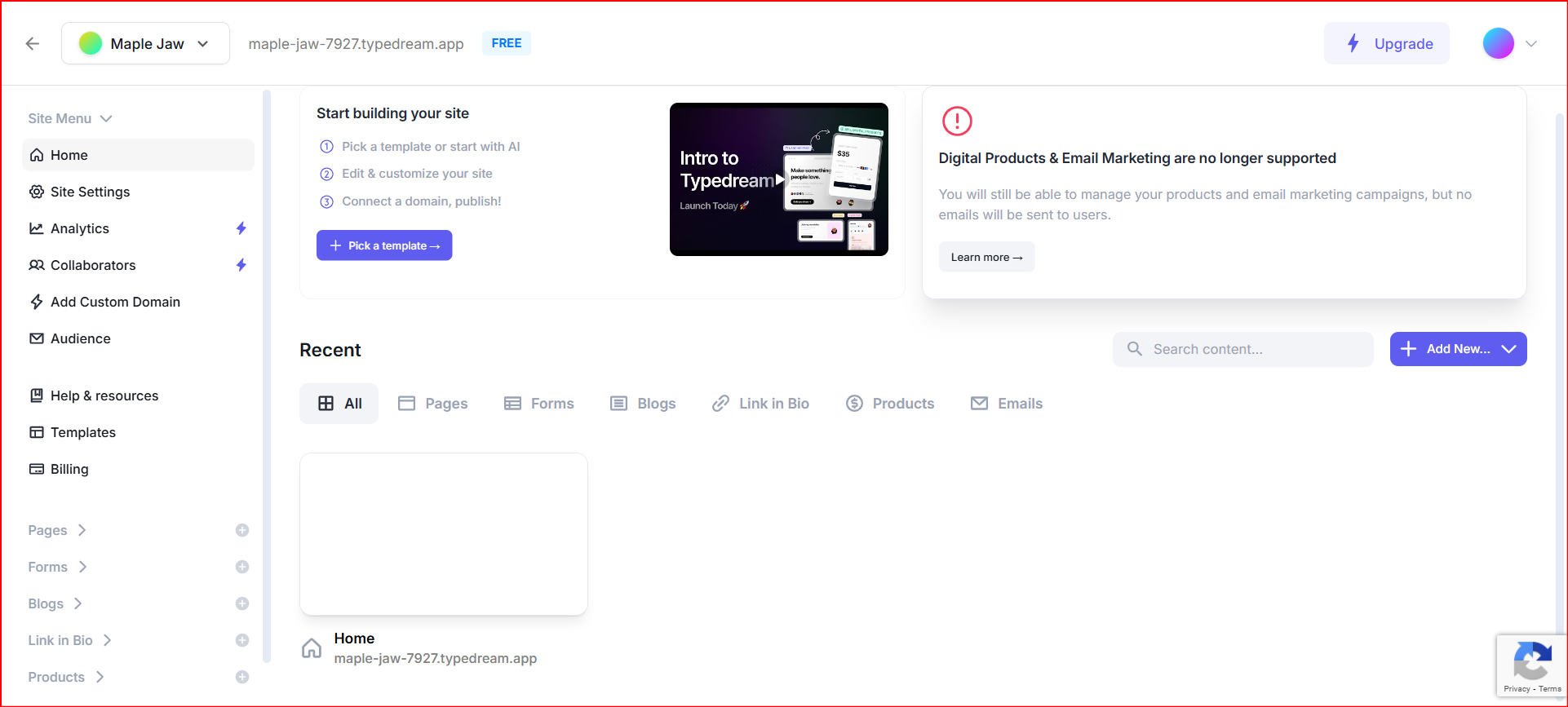The width and height of the screenshot is (1568, 707).
Task: Click the plus icon next to Products
Action: (242, 677)
